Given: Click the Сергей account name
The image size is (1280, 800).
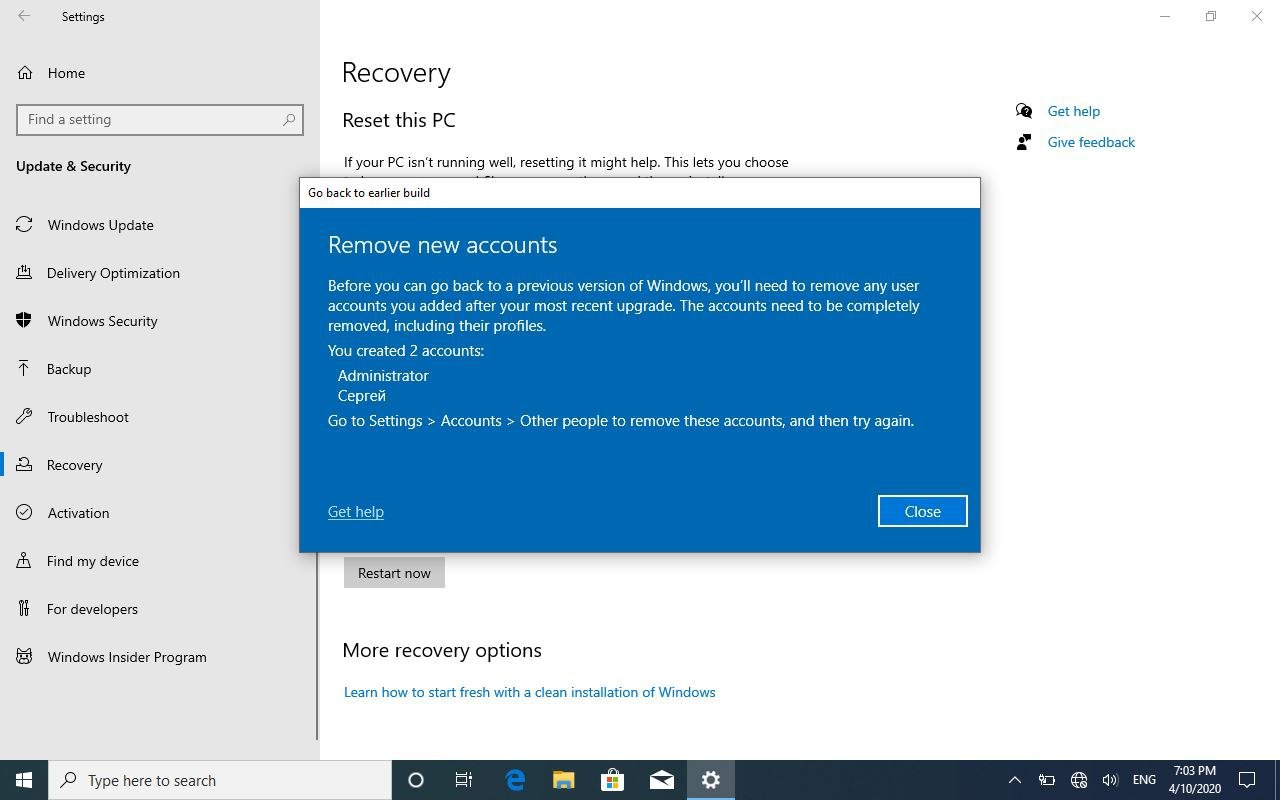Looking at the screenshot, I should pyautogui.click(x=361, y=396).
